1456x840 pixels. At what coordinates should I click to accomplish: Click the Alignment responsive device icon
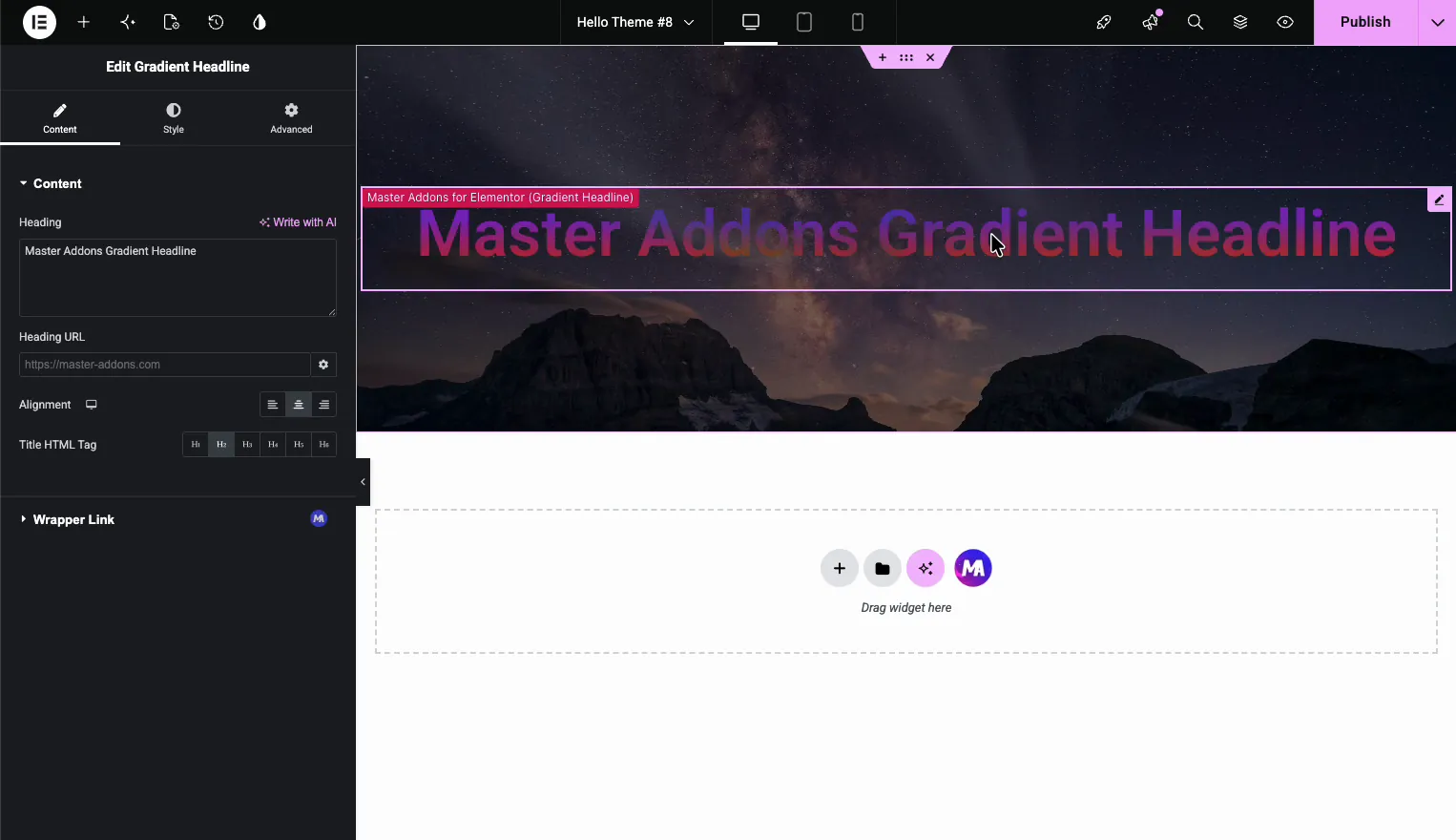click(x=92, y=405)
